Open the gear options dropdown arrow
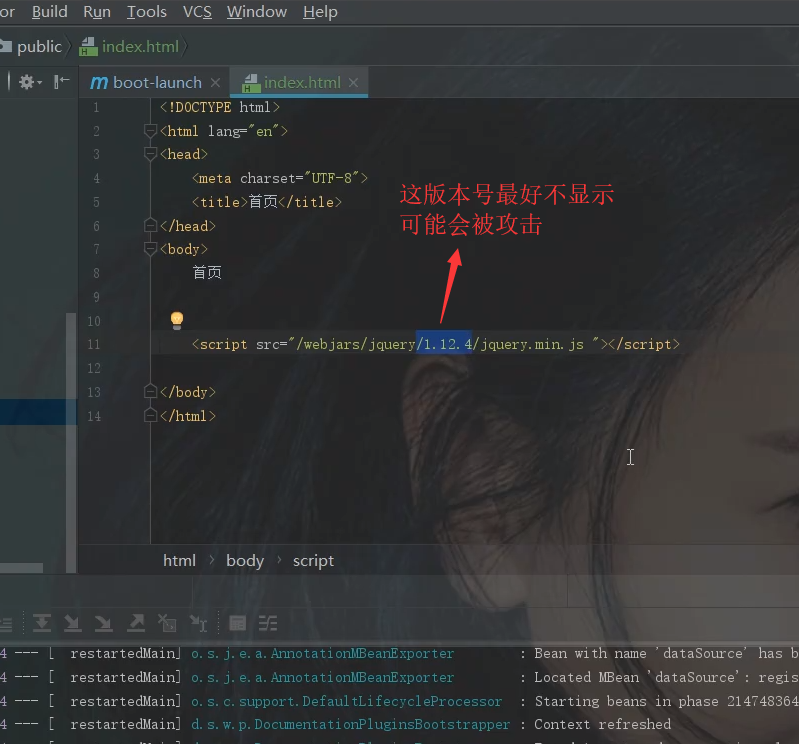The image size is (799, 744). click(x=39, y=83)
